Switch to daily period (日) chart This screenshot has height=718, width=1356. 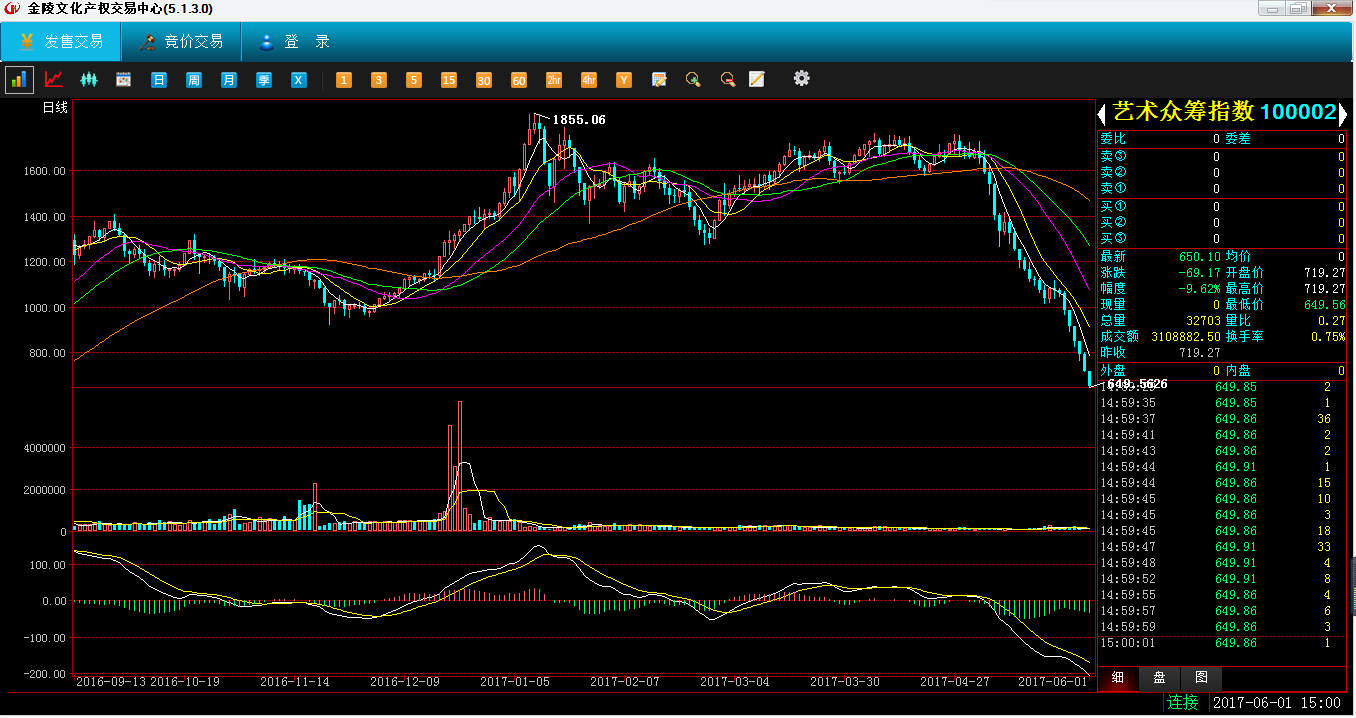coord(159,79)
